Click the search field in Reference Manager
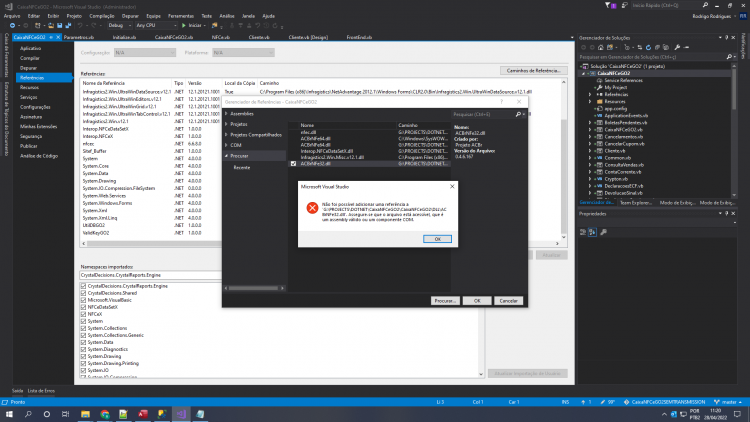Image resolution: width=750 pixels, height=422 pixels. pos(483,114)
